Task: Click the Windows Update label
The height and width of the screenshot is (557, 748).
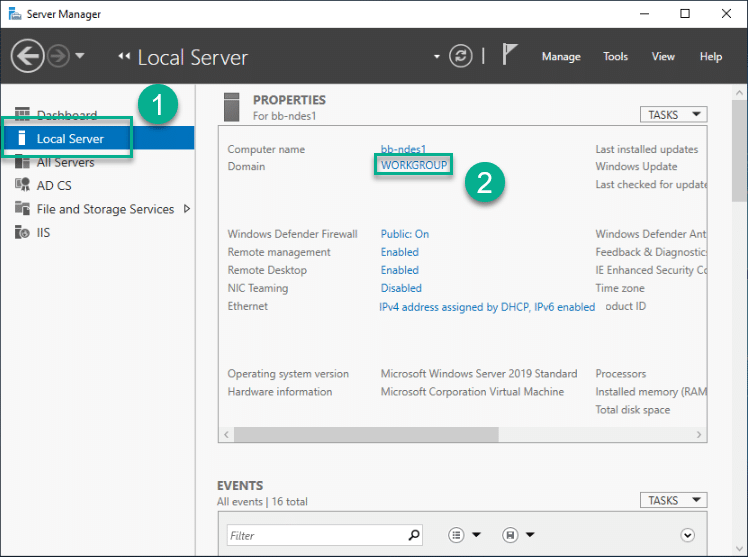Action: pos(636,166)
